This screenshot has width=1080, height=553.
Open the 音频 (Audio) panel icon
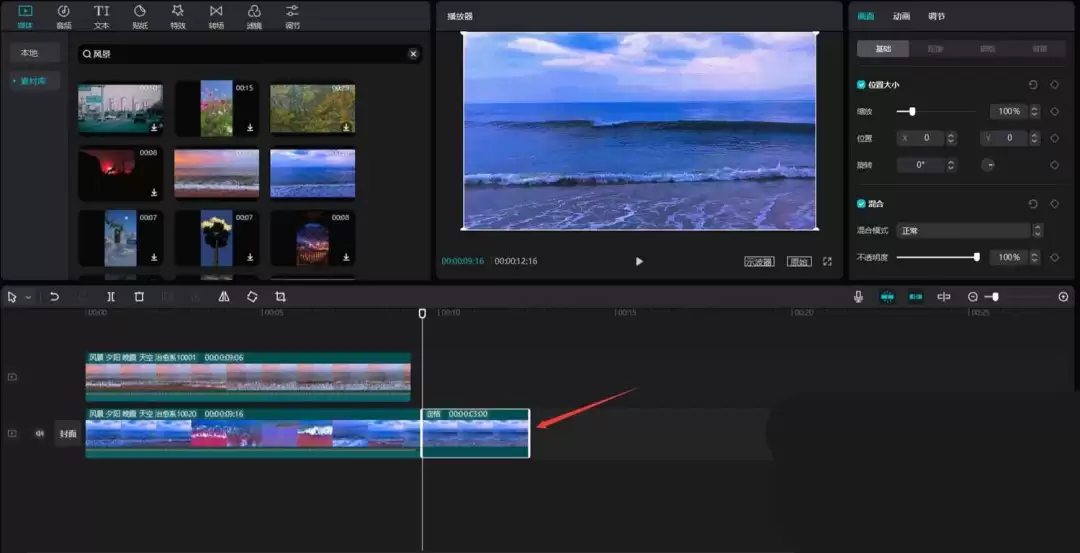click(x=63, y=15)
